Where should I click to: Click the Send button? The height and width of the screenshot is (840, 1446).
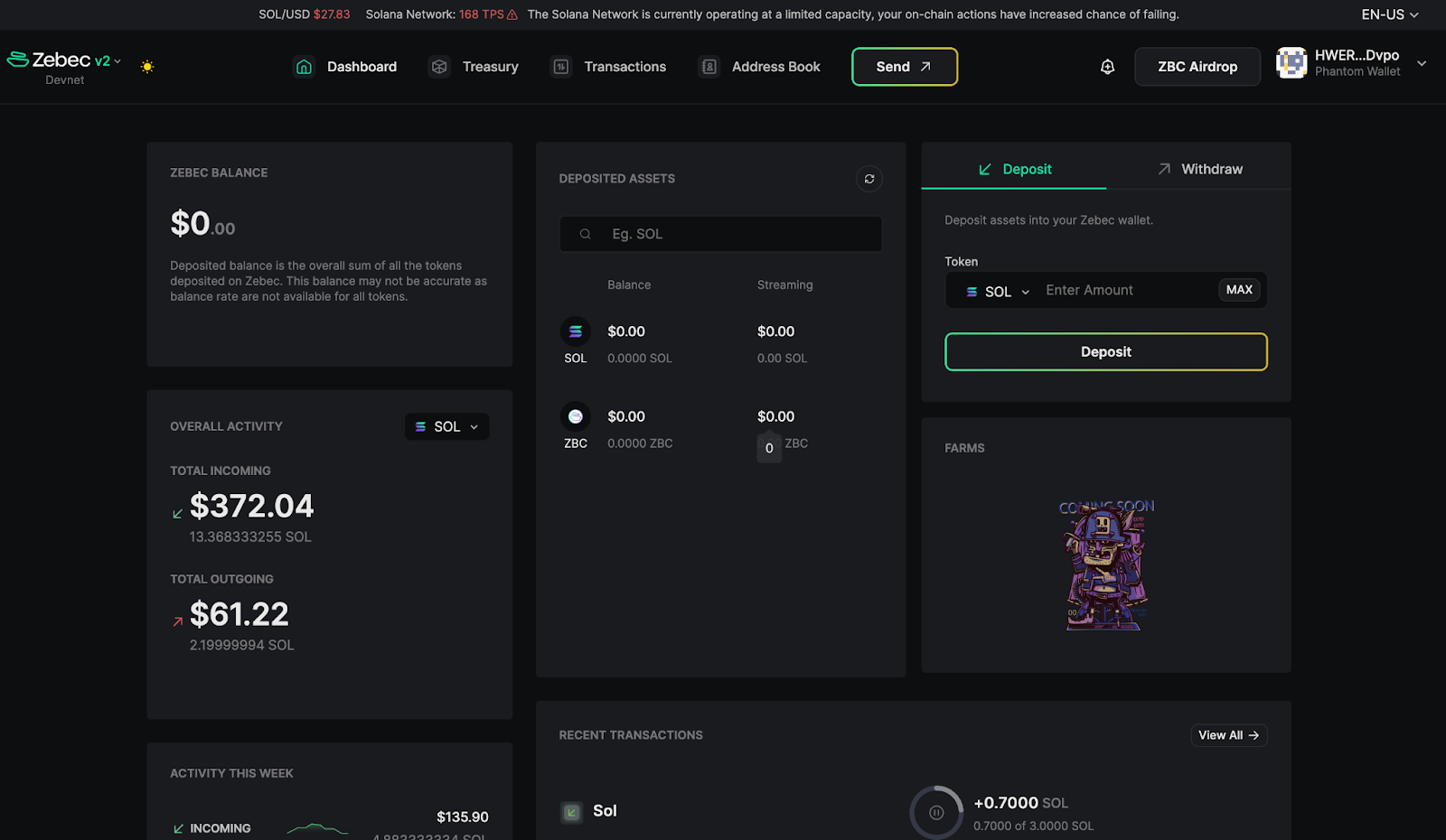(905, 67)
